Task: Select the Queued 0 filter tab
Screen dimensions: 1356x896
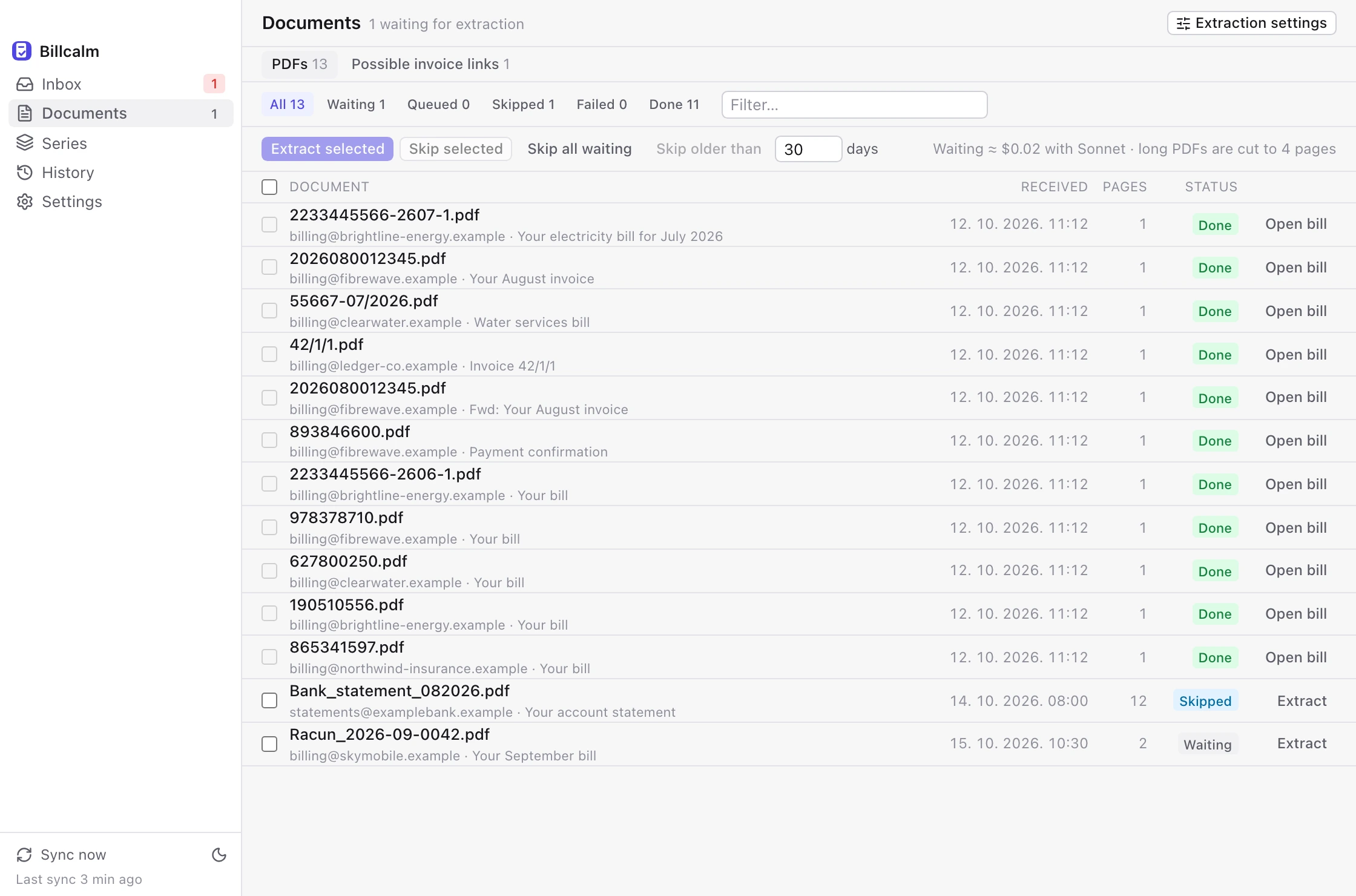Action: (x=438, y=104)
